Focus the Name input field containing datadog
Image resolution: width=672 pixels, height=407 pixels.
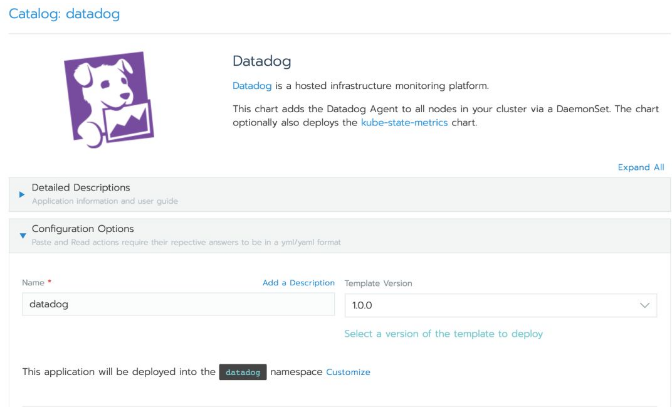click(x=178, y=304)
